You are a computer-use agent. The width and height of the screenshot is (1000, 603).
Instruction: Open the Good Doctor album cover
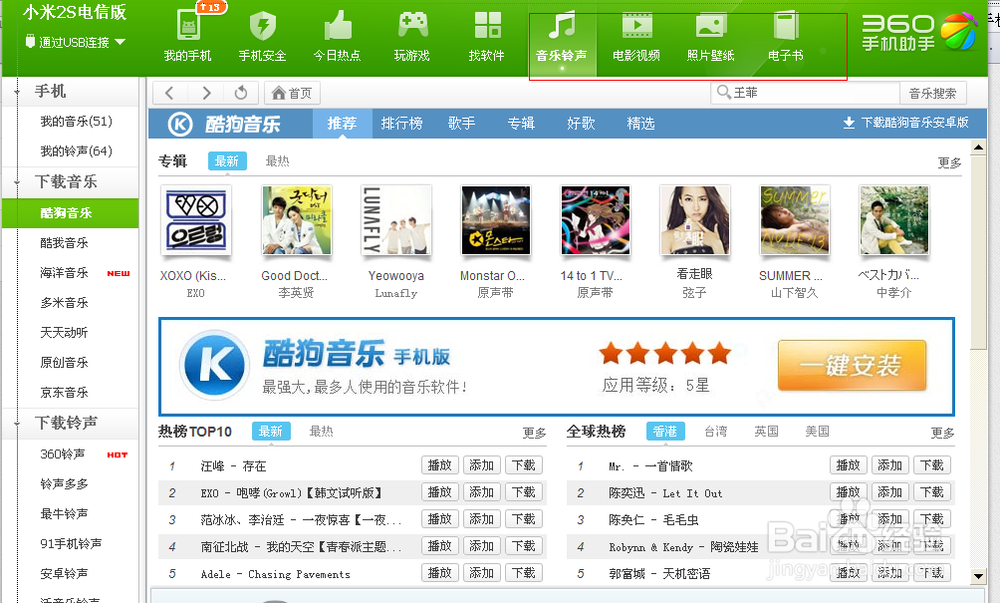[297, 220]
